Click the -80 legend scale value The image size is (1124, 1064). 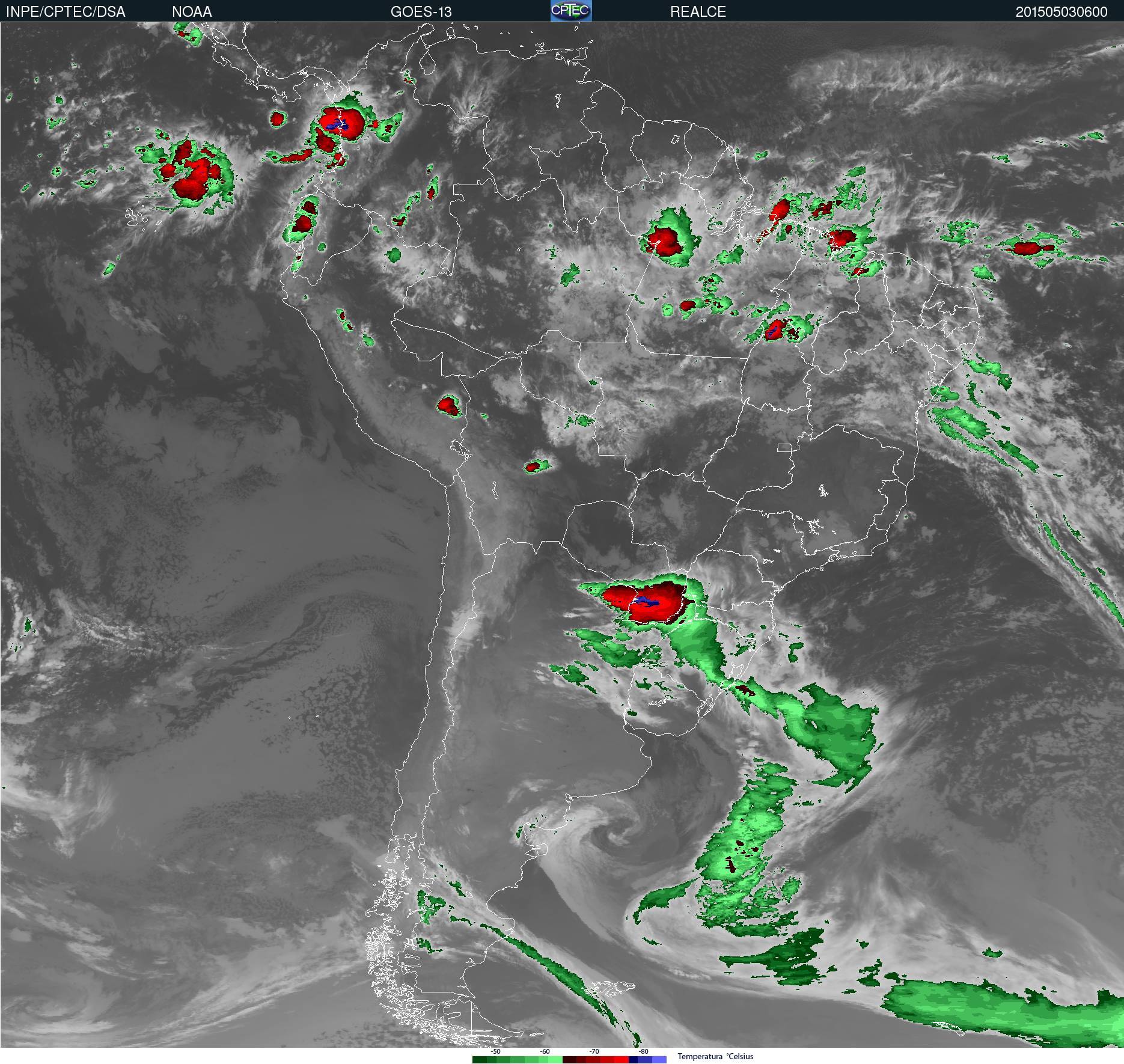[643, 1052]
